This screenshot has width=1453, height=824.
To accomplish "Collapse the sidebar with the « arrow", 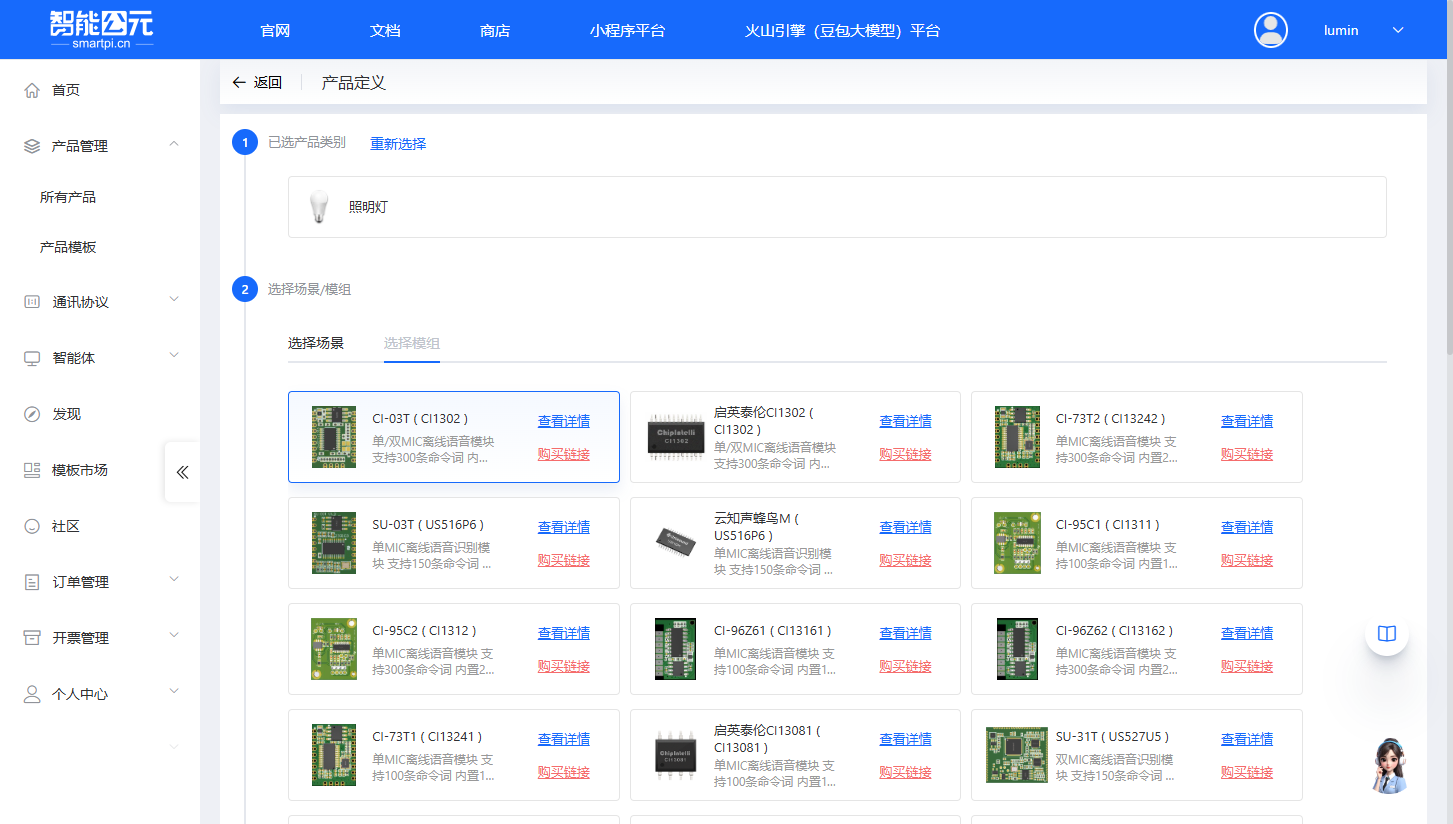I will pos(181,472).
